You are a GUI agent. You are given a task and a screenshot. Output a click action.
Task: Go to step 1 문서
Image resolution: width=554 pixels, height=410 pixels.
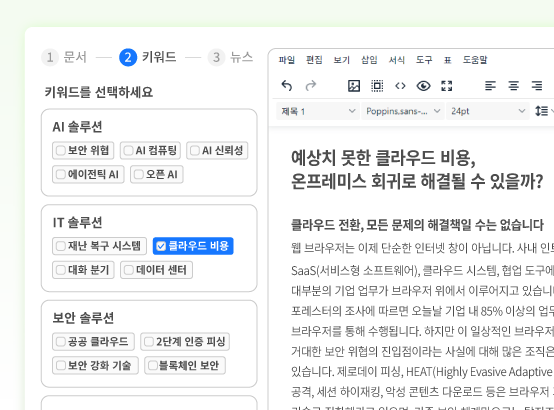[x=64, y=57]
